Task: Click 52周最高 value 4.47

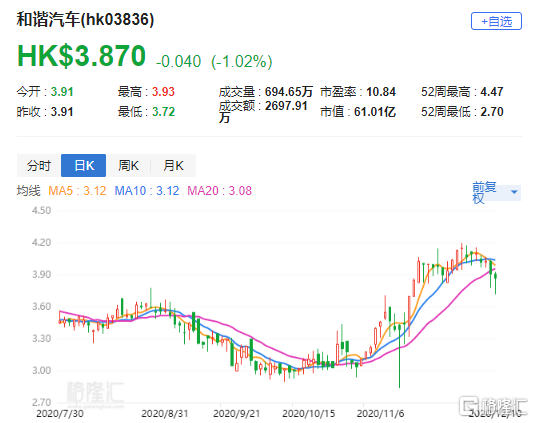Action: 492,92
